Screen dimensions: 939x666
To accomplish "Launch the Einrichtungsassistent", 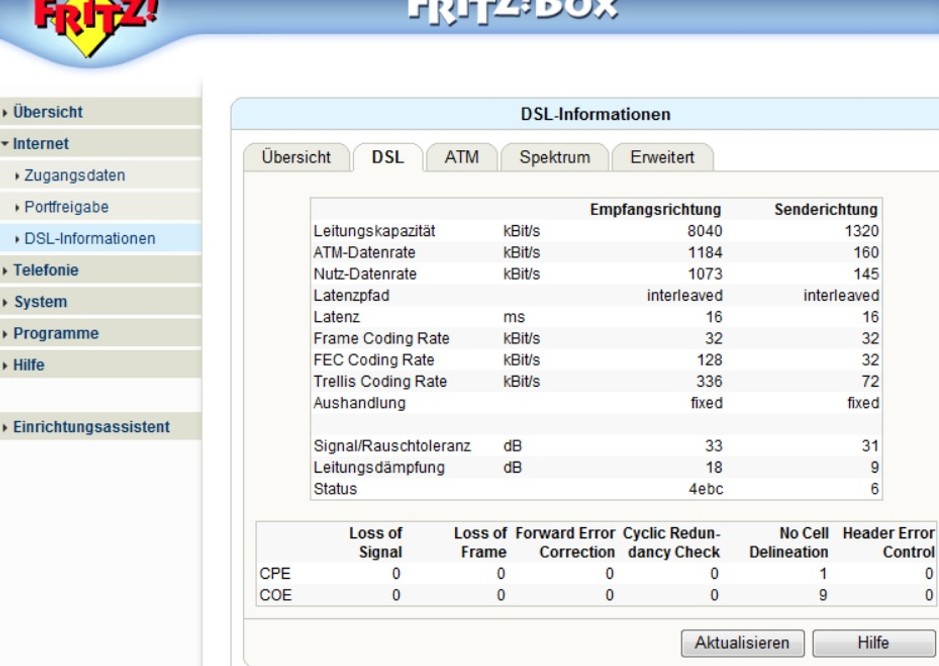I will tap(91, 427).
